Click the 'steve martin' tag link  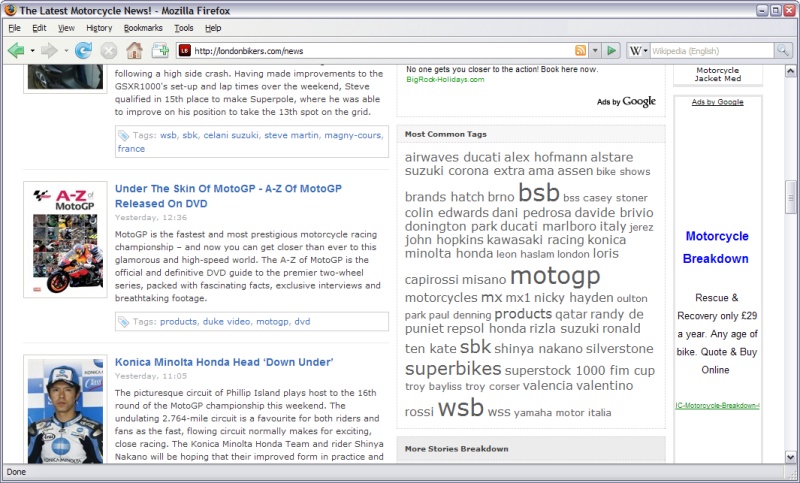click(291, 135)
